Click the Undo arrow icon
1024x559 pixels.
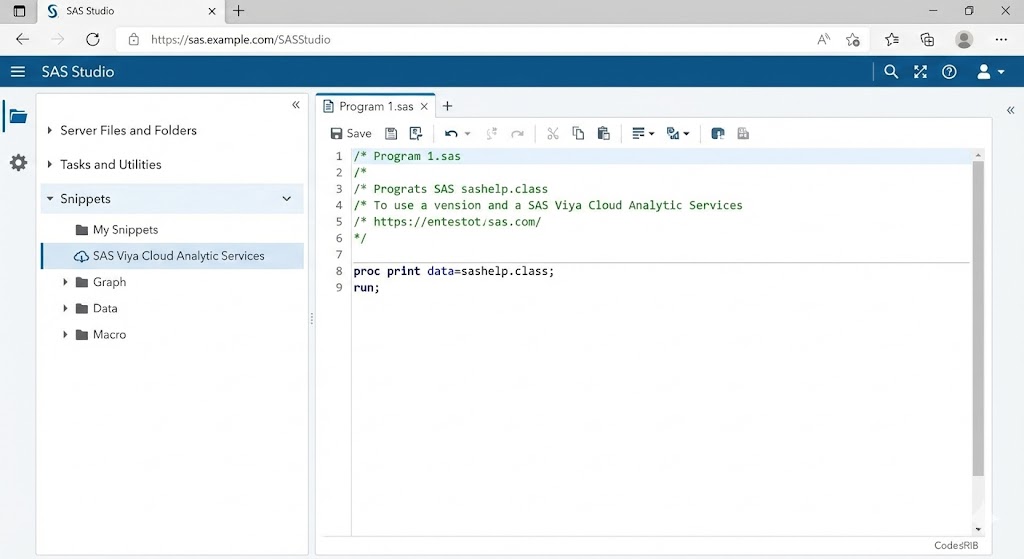(x=451, y=133)
